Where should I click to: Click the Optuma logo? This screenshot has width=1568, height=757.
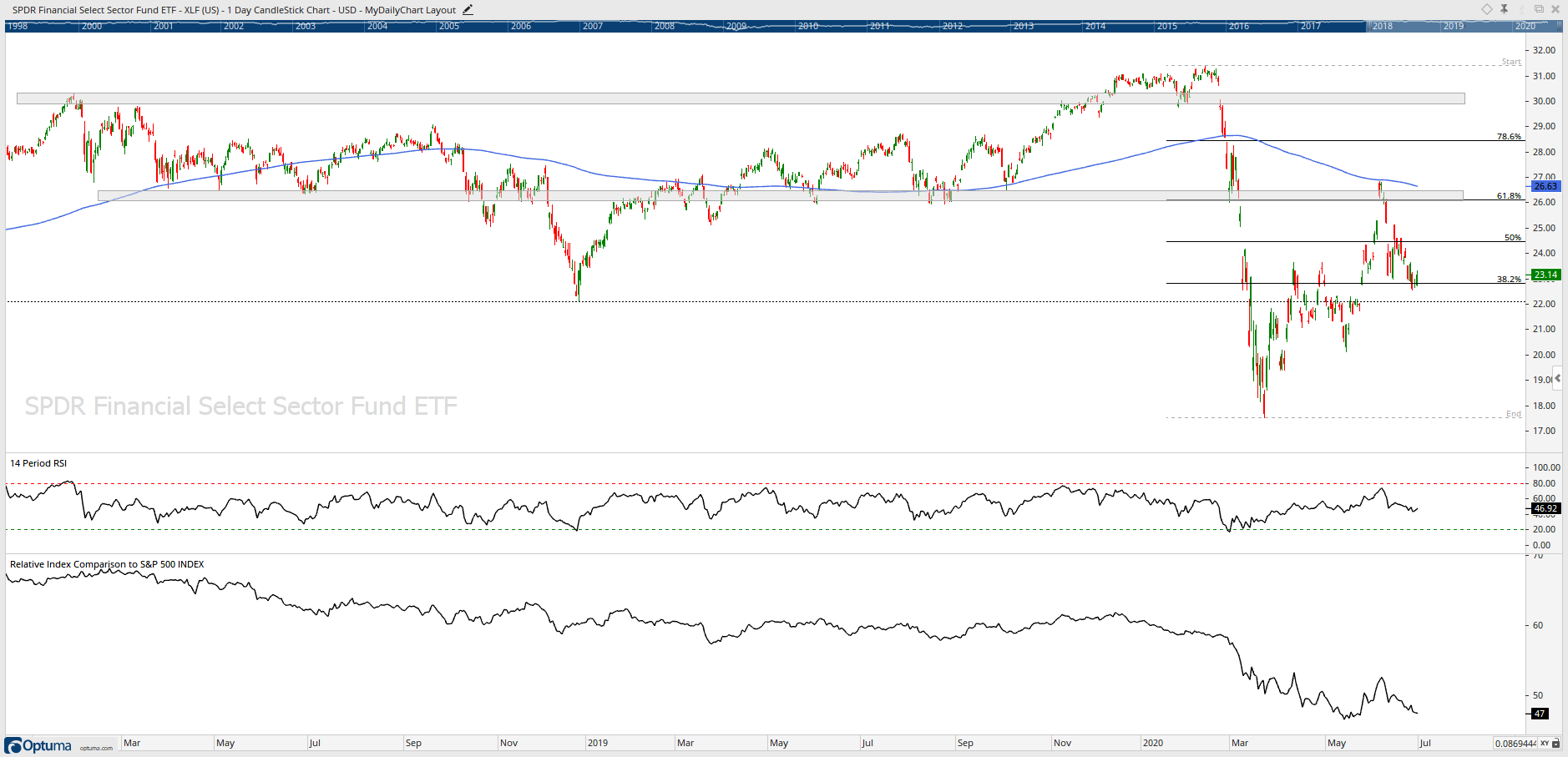[38, 745]
